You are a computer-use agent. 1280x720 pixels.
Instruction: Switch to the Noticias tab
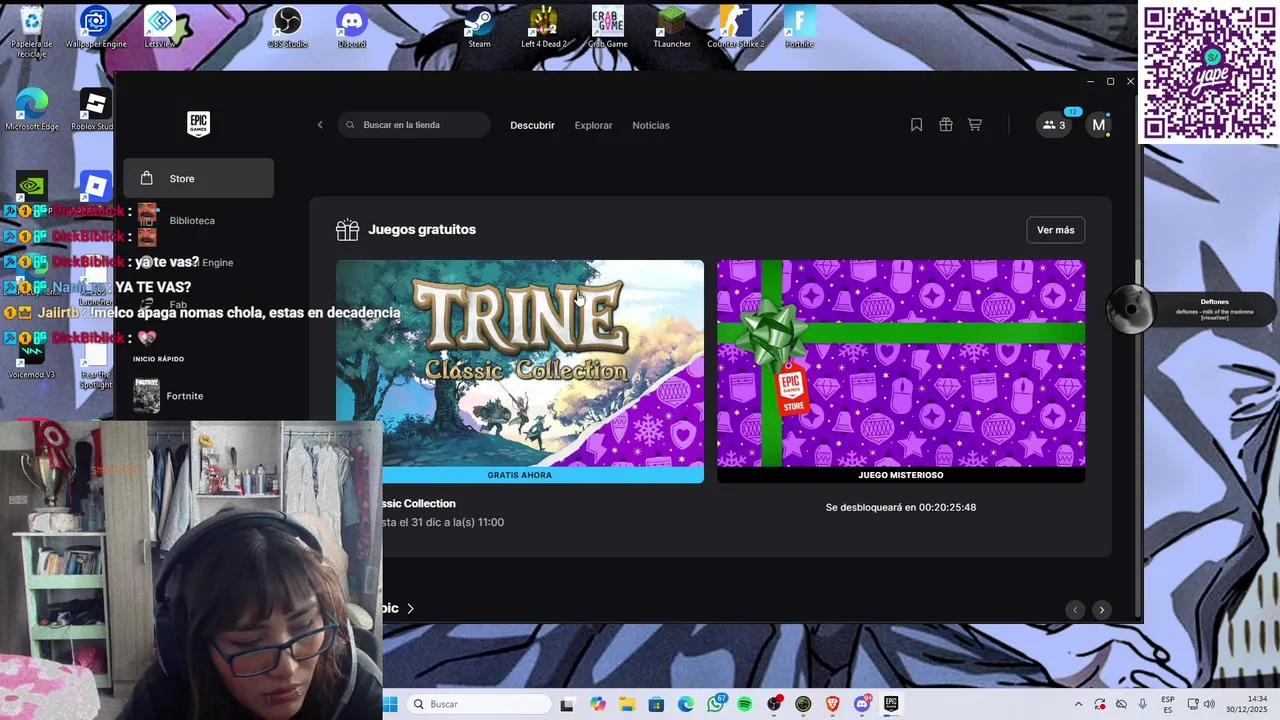click(651, 125)
